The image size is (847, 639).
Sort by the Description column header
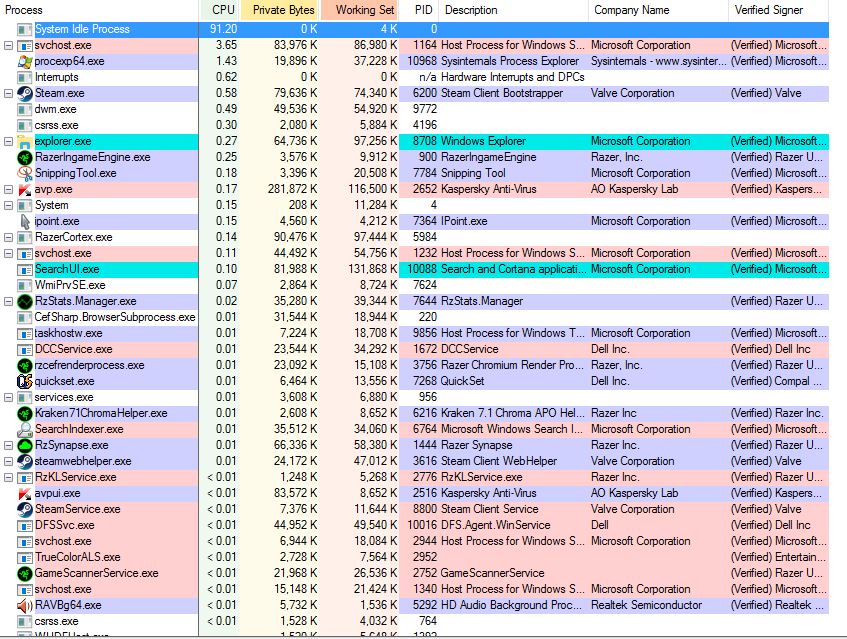[x=514, y=10]
